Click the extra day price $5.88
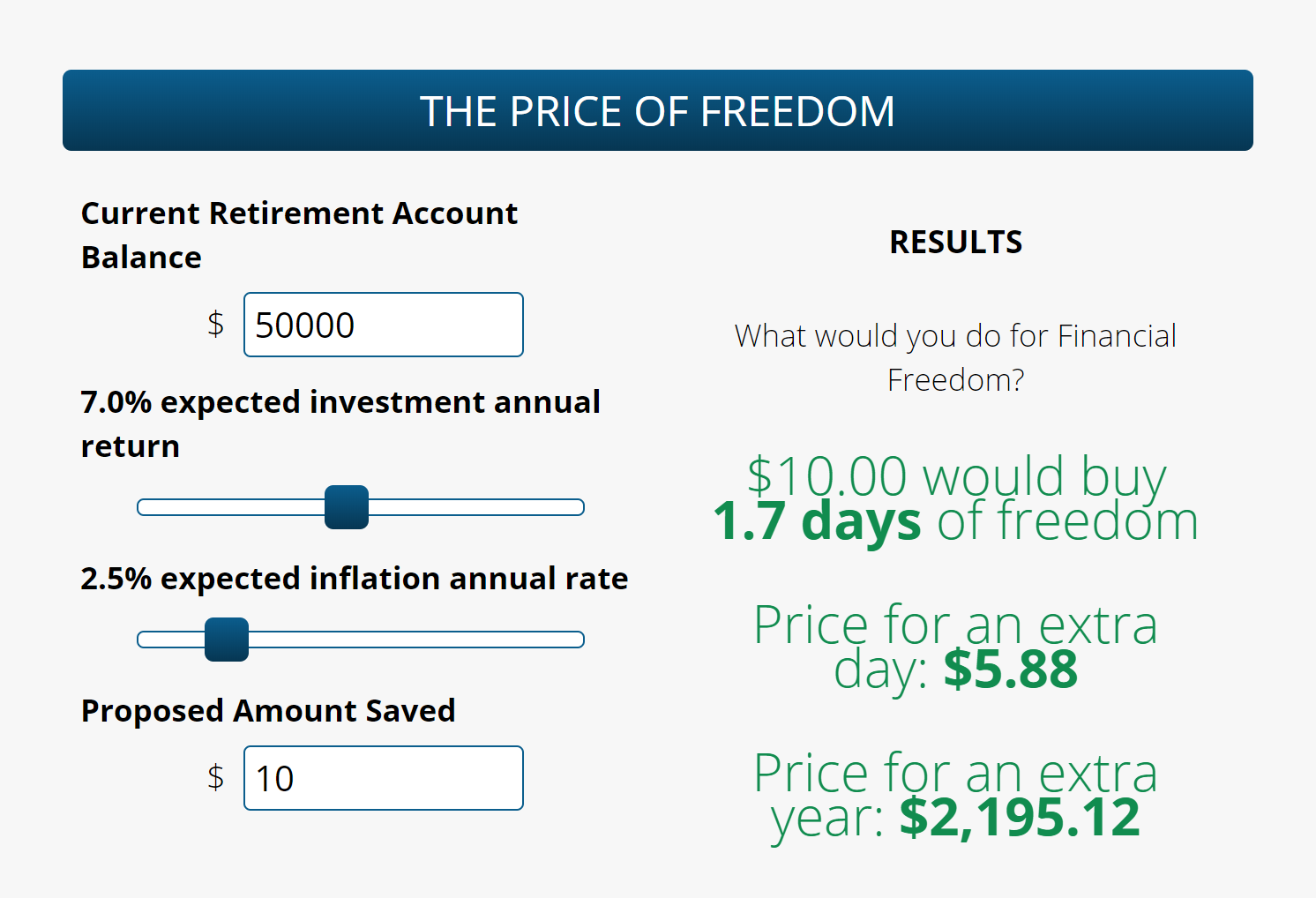The width and height of the screenshot is (1316, 898). tap(1010, 669)
